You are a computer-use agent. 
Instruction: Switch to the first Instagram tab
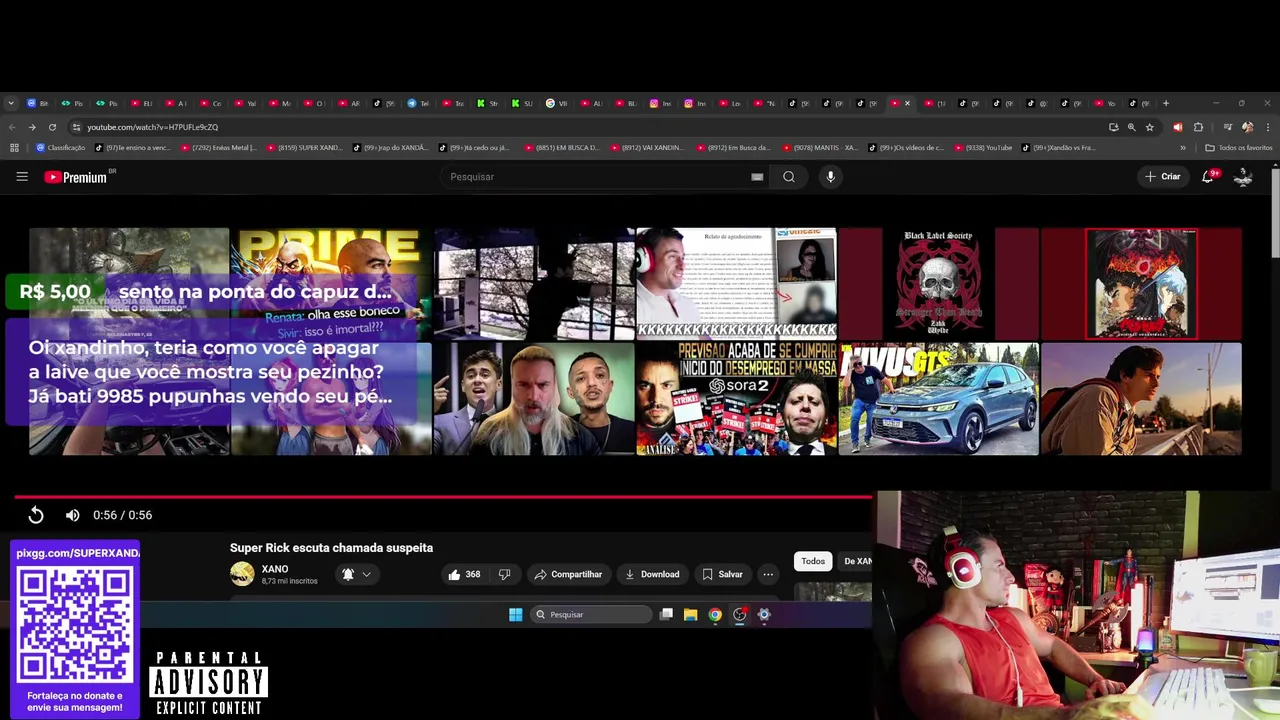click(x=660, y=103)
